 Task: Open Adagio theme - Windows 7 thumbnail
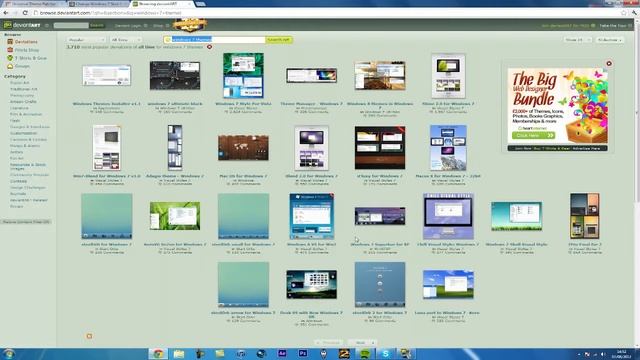175,148
